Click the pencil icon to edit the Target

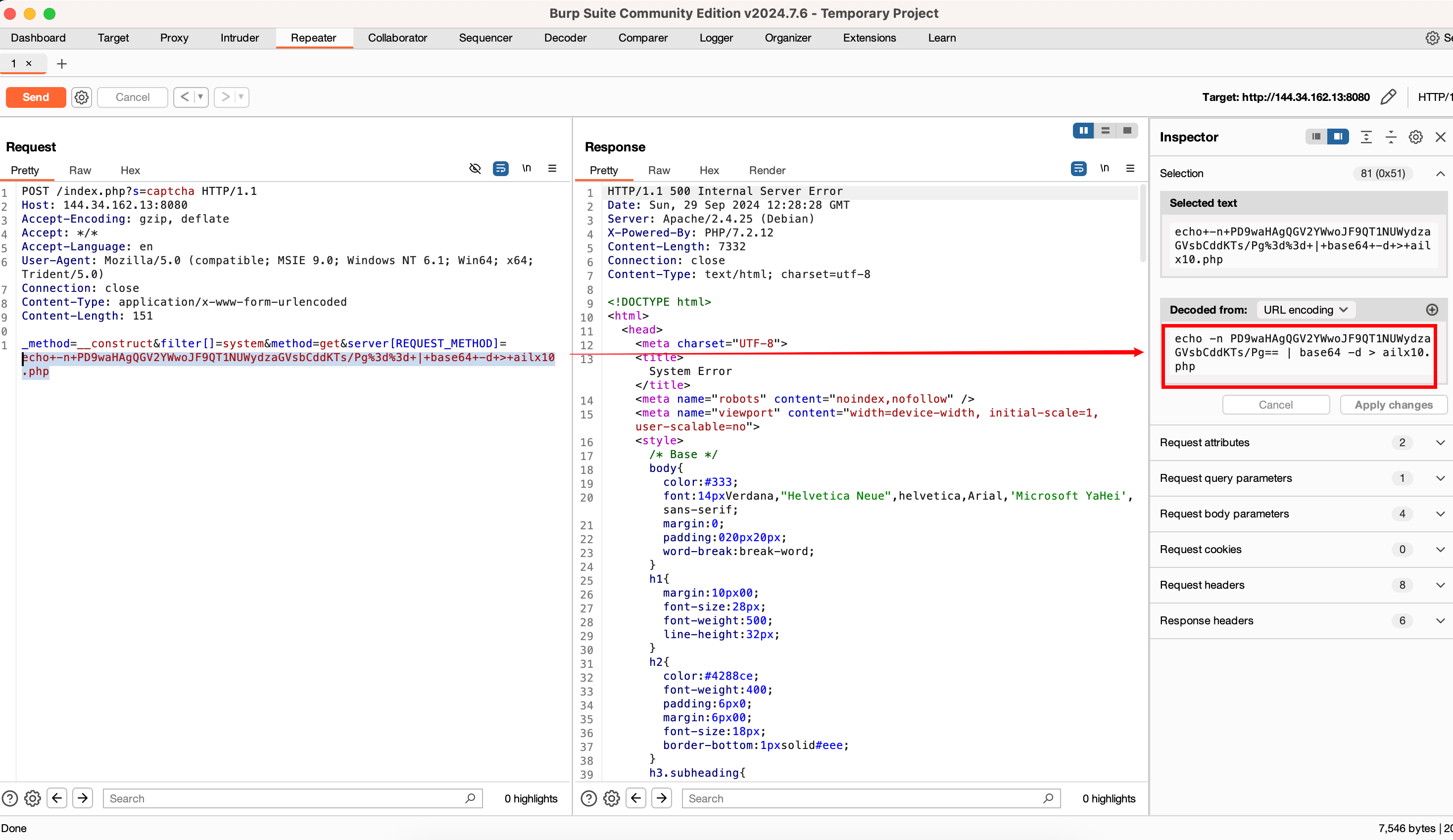[x=1389, y=97]
